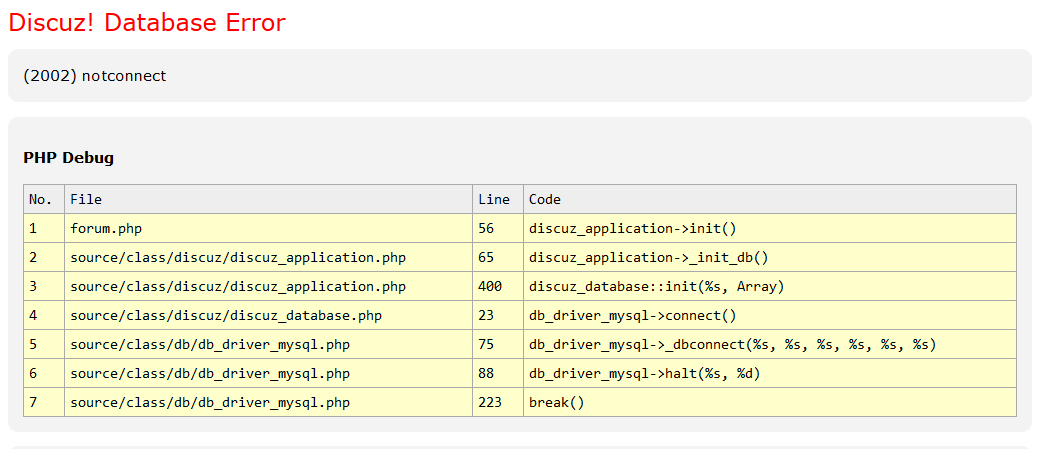The height and width of the screenshot is (449, 1038).
Task: Click line number 65 cell
Action: coord(498,258)
